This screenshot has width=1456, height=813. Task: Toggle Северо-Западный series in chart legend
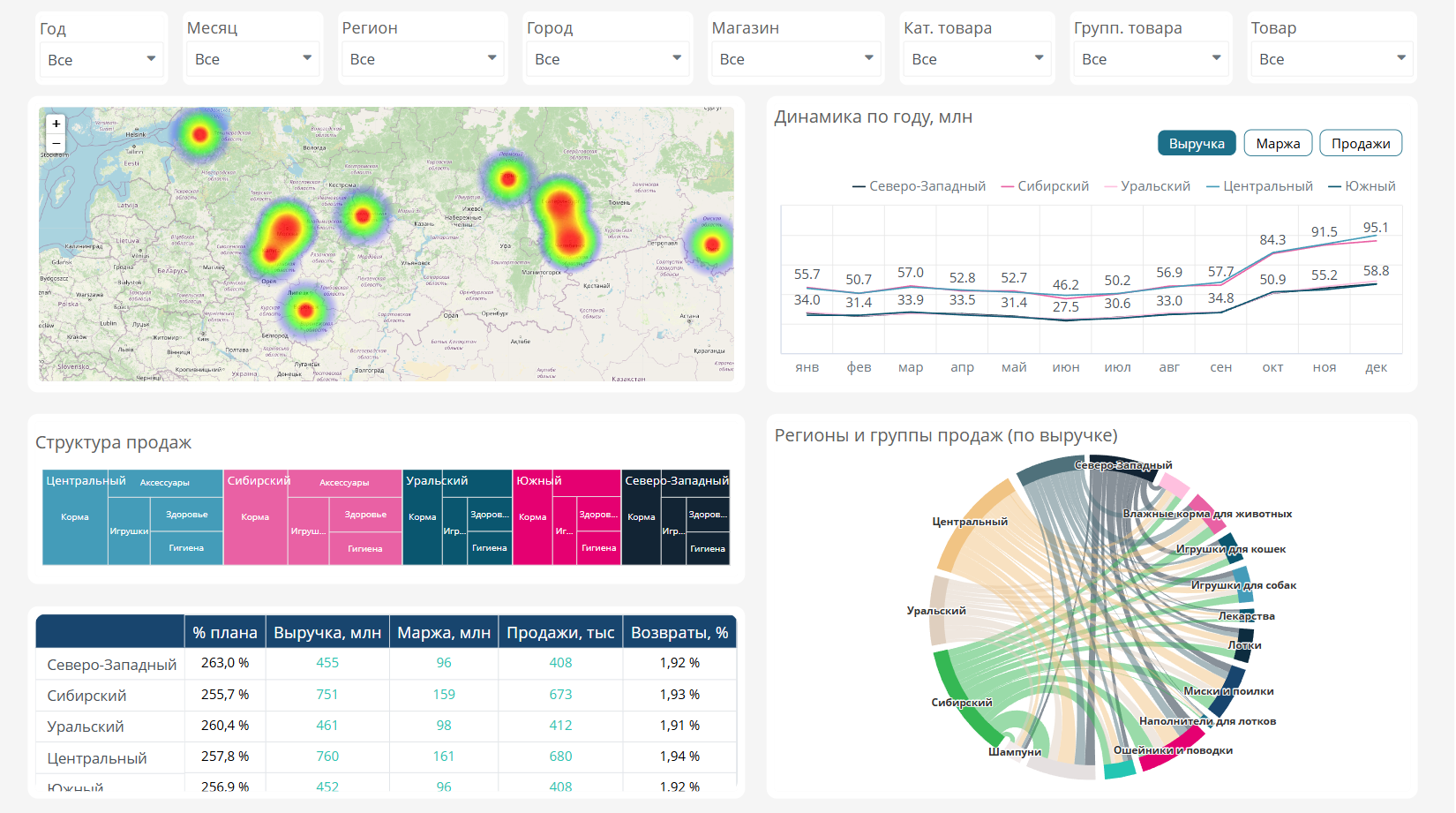pyautogui.click(x=919, y=186)
